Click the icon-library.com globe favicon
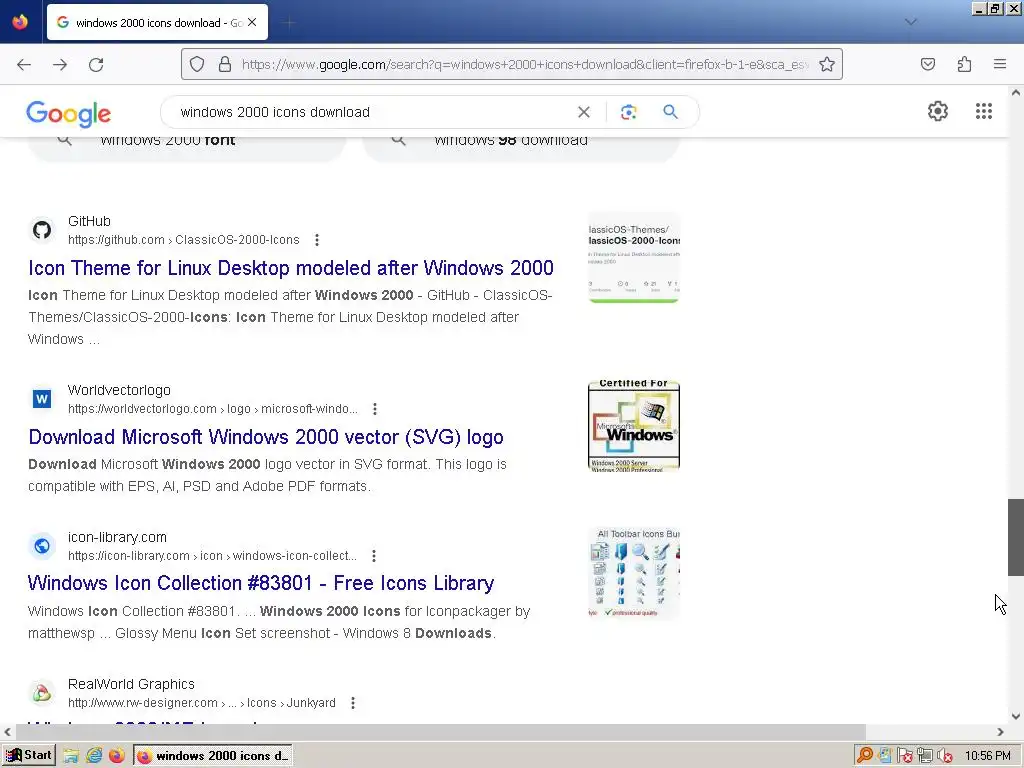The image size is (1024, 768). click(42, 545)
